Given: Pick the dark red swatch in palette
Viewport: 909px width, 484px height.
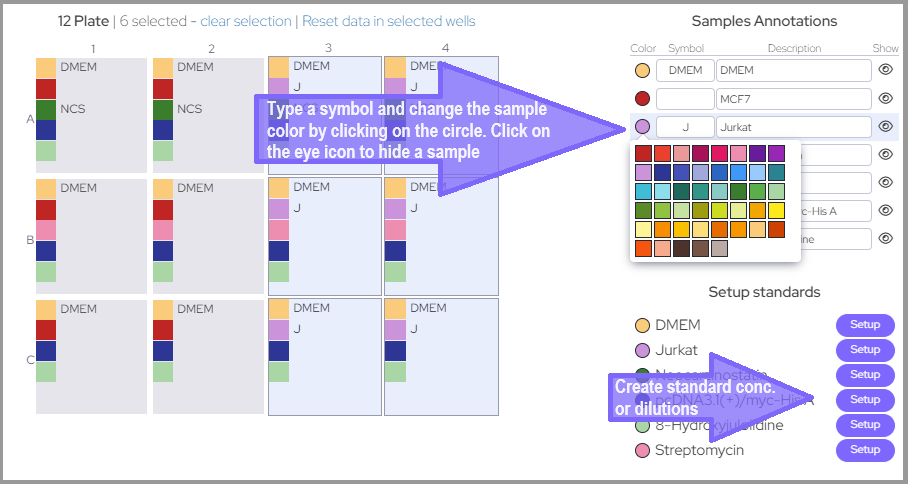Looking at the screenshot, I should [644, 153].
